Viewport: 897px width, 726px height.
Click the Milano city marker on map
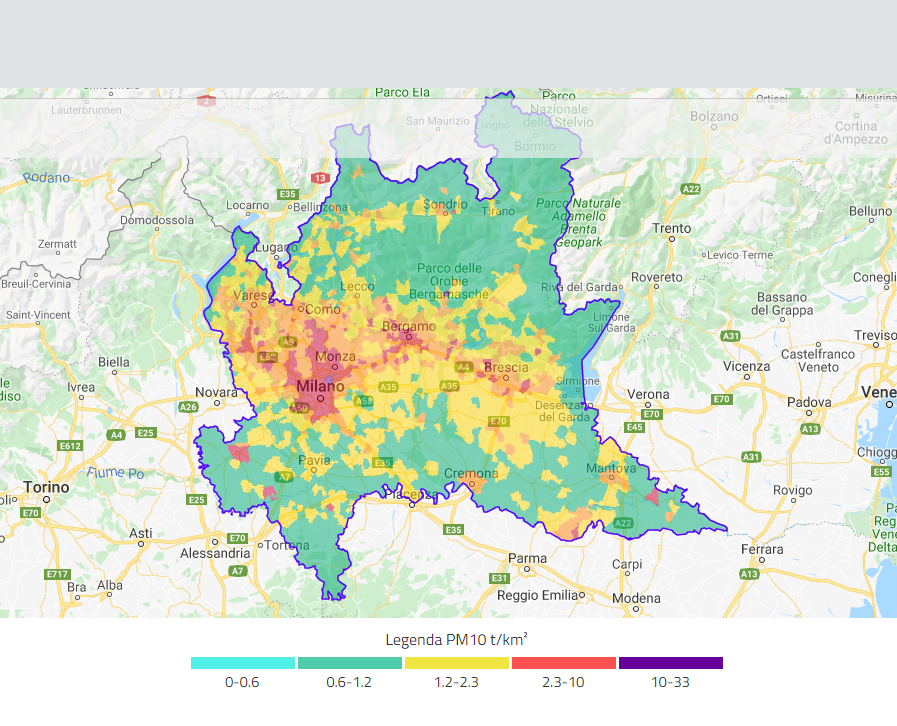tap(320, 397)
